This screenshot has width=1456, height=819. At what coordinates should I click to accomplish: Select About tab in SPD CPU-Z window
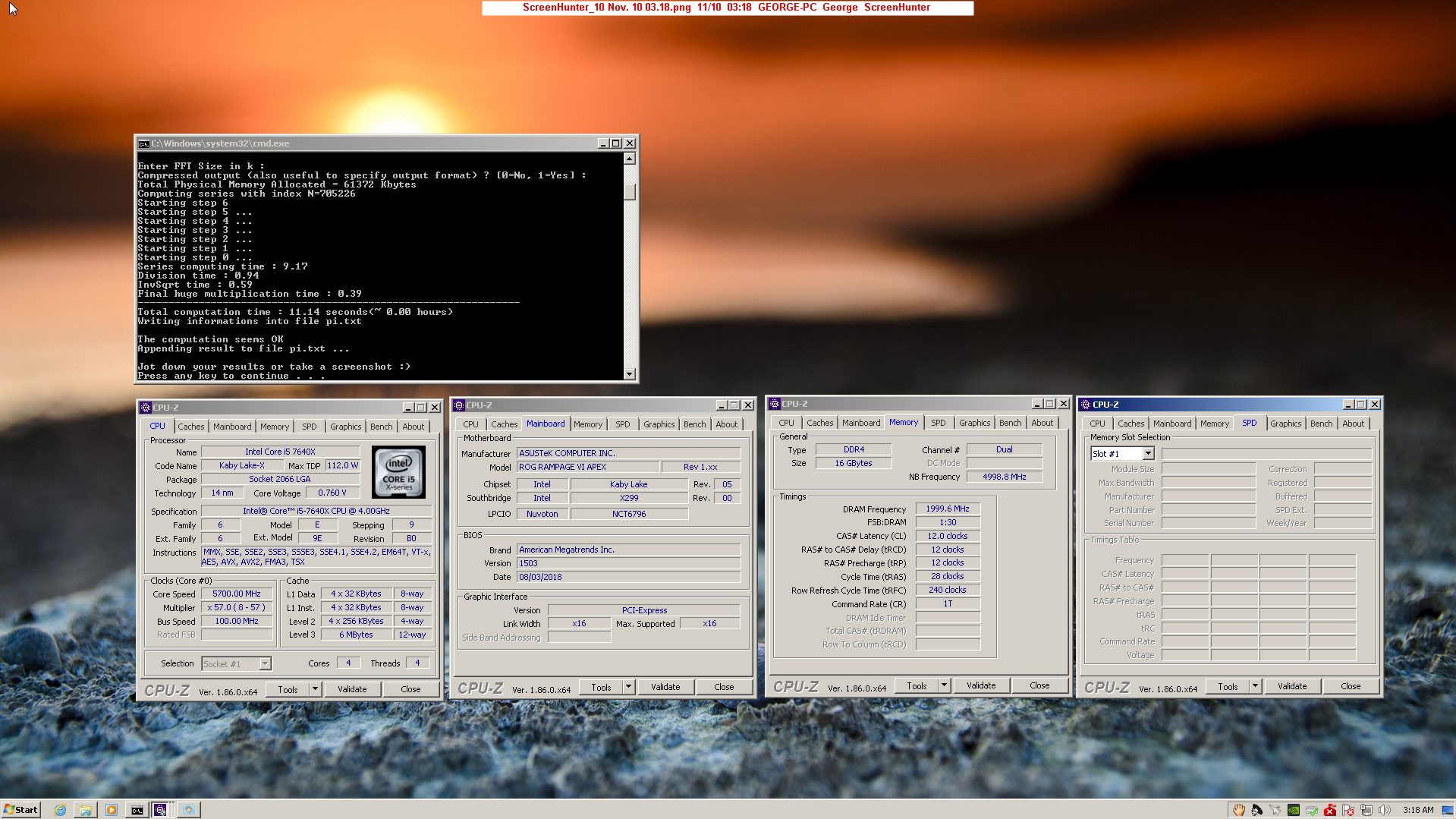pos(1353,424)
